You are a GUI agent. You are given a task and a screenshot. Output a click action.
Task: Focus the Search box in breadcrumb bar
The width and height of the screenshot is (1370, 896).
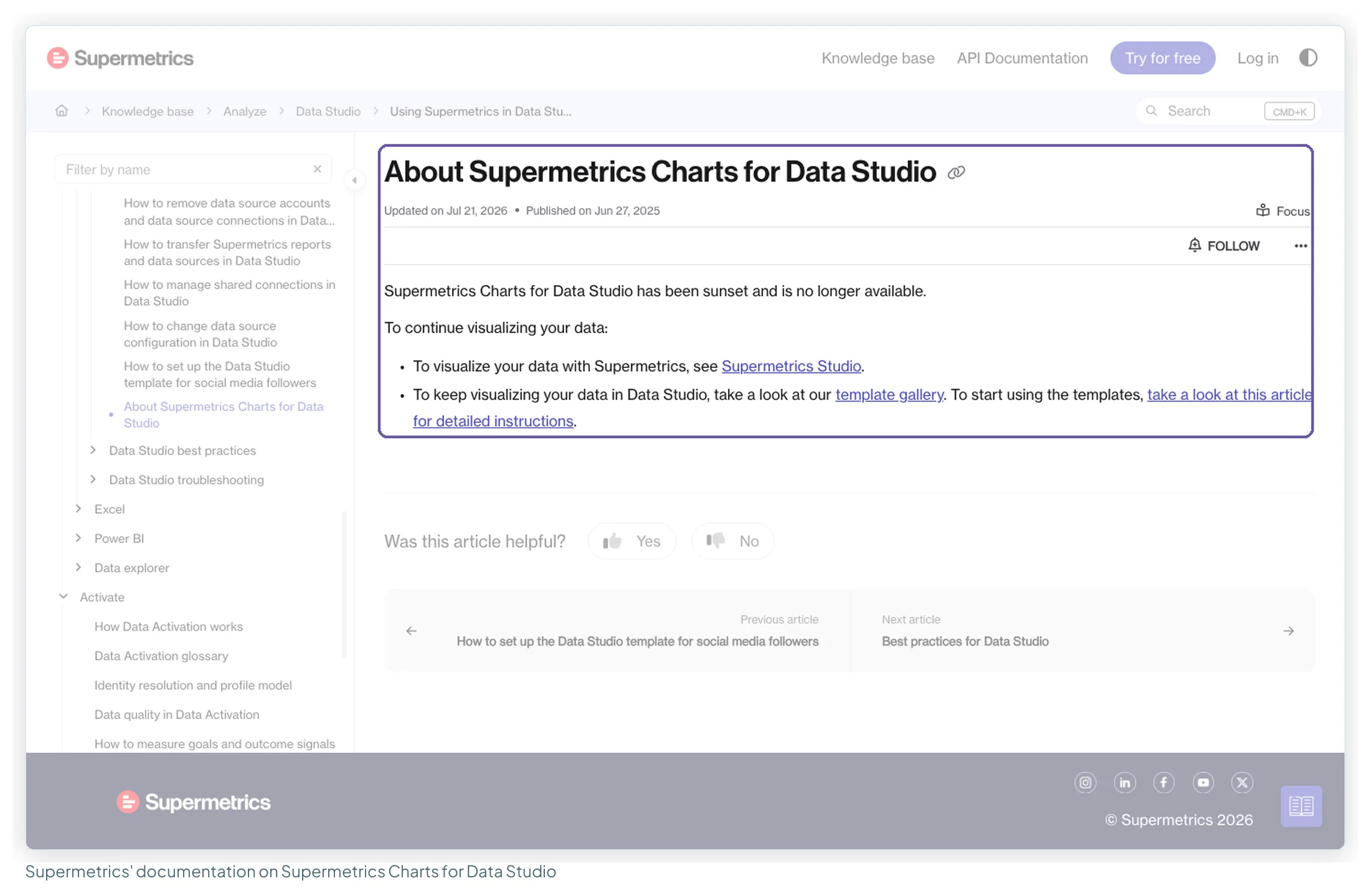[x=1227, y=111]
